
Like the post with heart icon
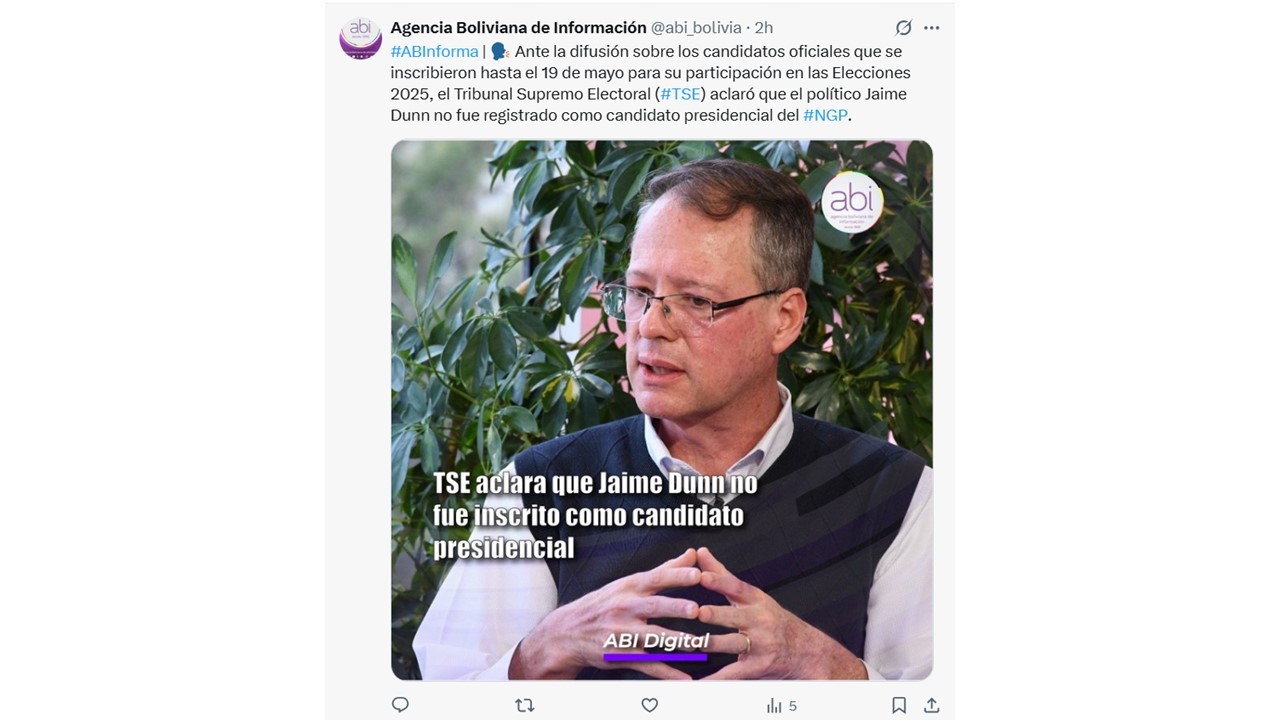point(649,705)
